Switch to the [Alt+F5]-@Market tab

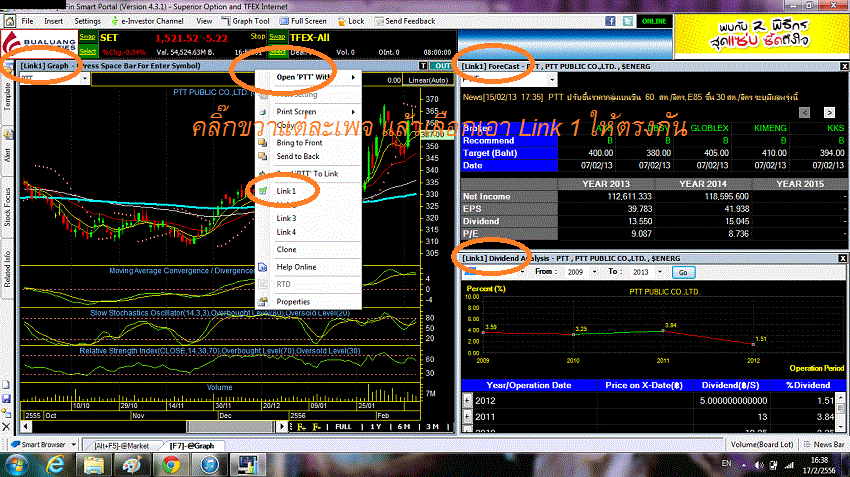[121, 446]
